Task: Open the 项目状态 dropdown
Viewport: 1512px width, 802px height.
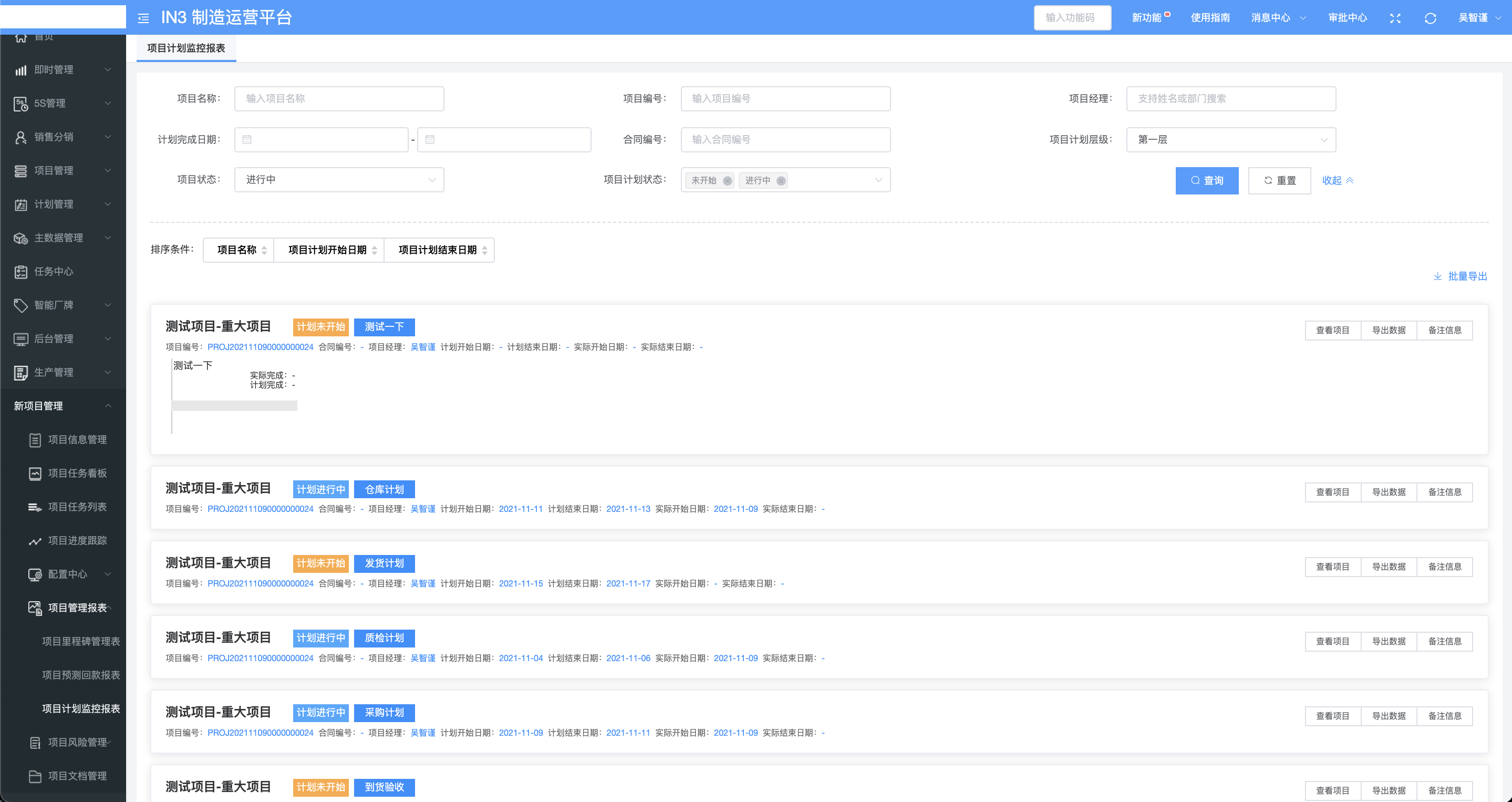Action: tap(339, 180)
